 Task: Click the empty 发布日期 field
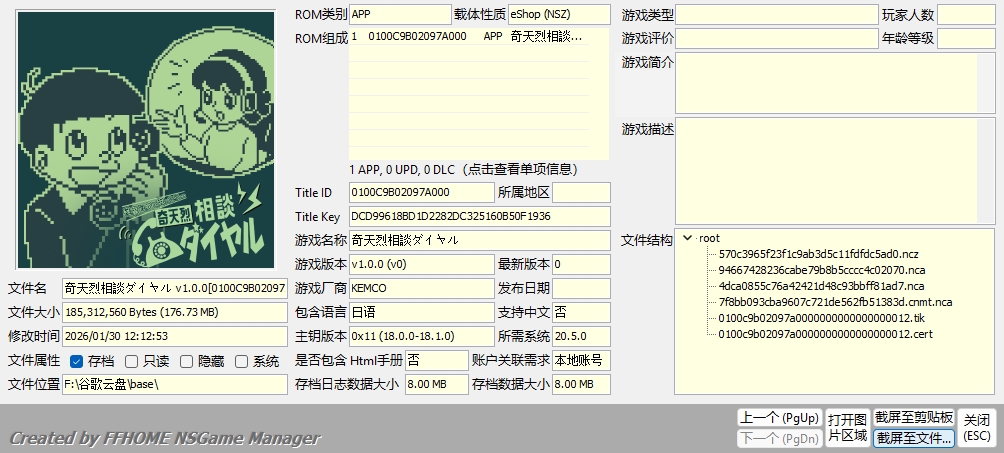click(x=581, y=288)
